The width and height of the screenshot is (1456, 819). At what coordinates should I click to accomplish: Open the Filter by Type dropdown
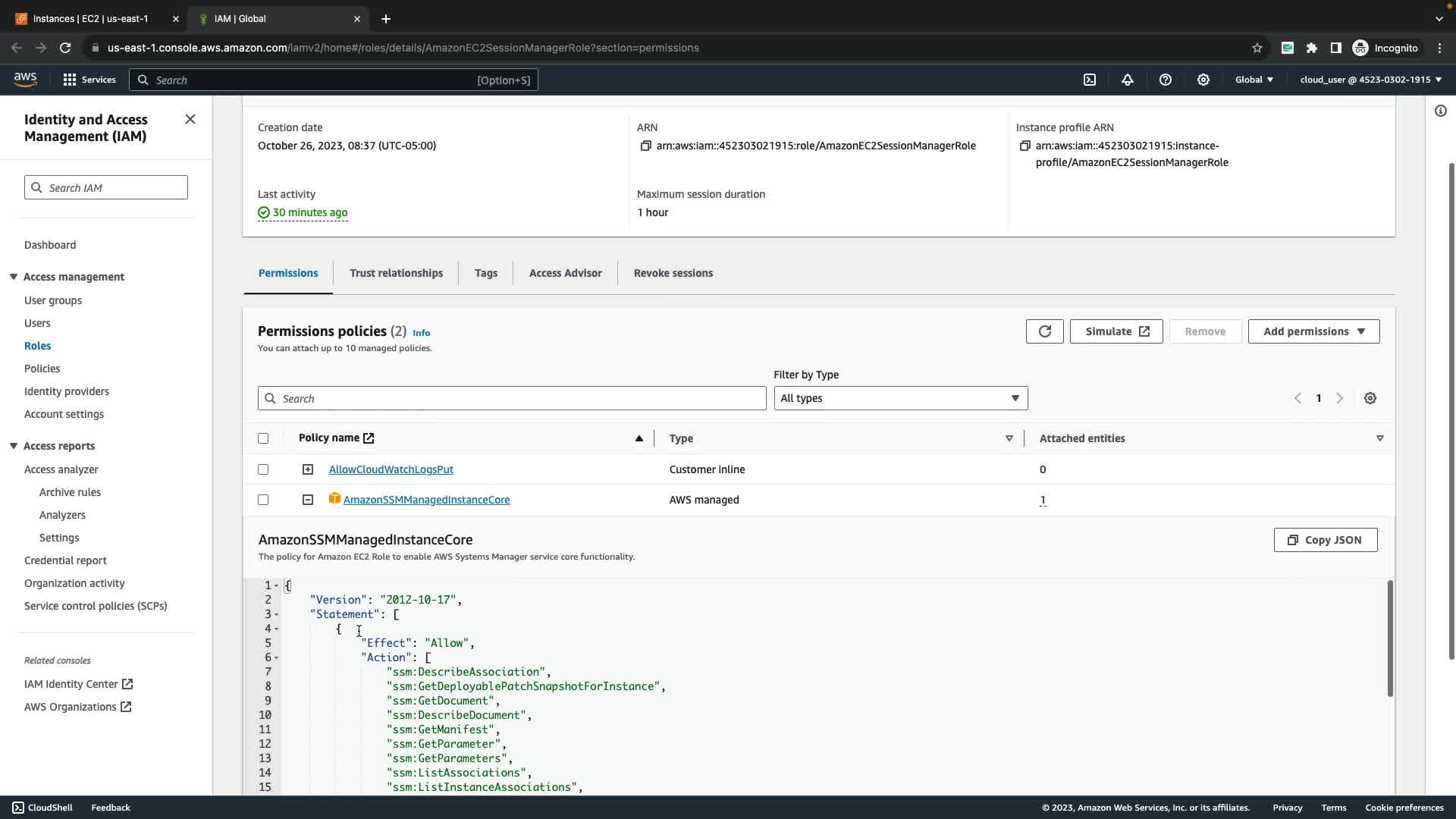pos(900,398)
